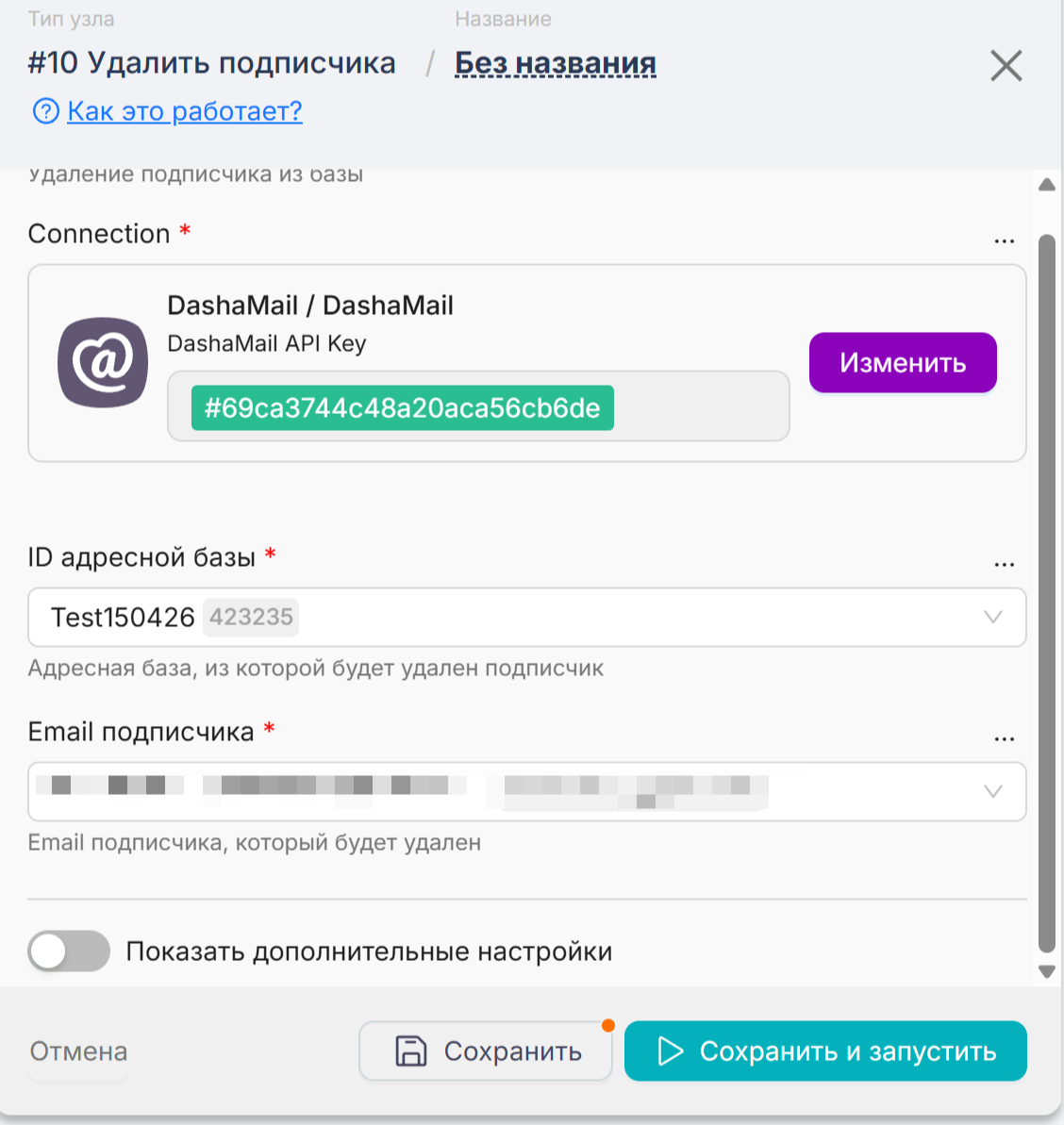Expand the ID адресной базы dropdown arrow
The image size is (1064, 1125).
point(992,618)
